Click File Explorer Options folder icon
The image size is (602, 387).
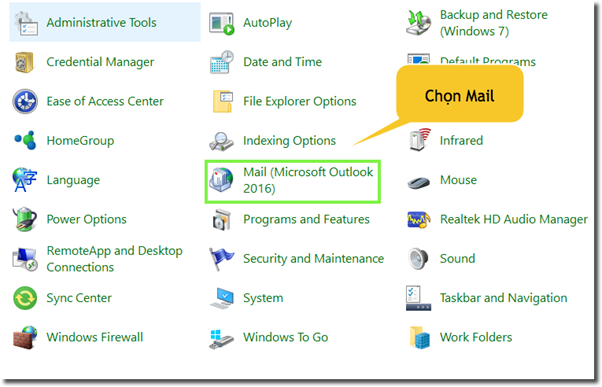tap(222, 101)
